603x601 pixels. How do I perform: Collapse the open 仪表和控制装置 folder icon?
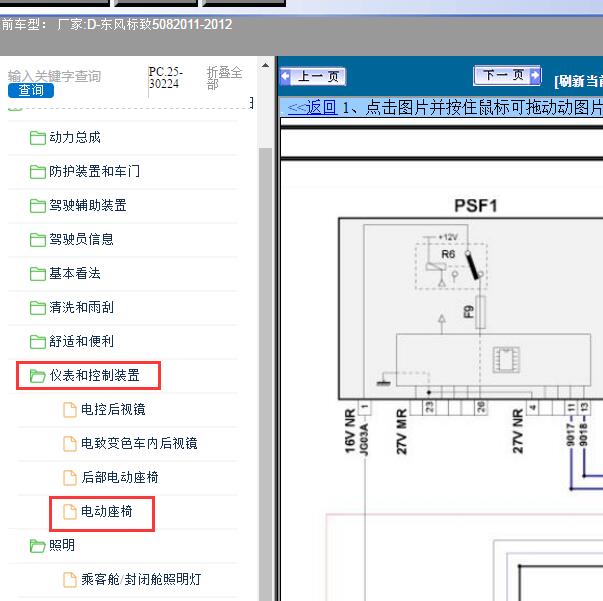[38, 376]
